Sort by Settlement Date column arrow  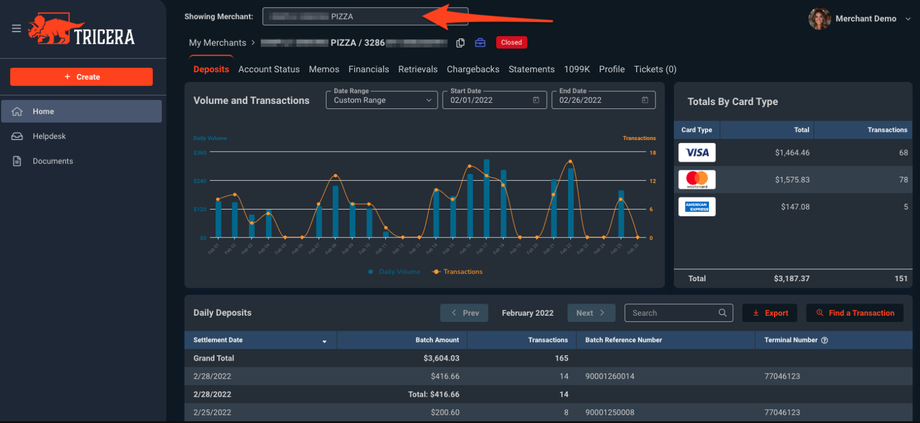[x=324, y=342]
